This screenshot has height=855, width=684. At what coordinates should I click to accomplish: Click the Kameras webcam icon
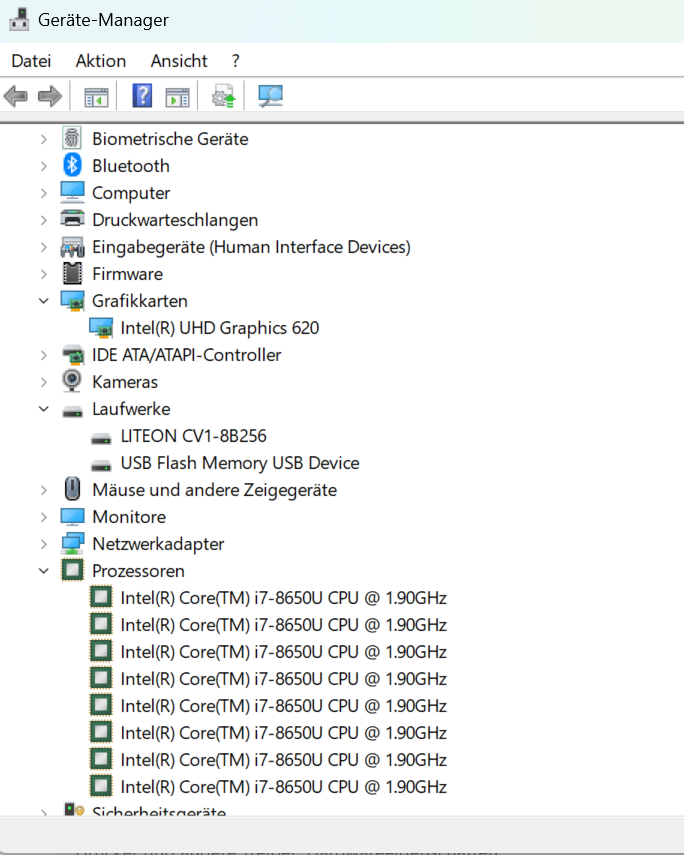72,381
